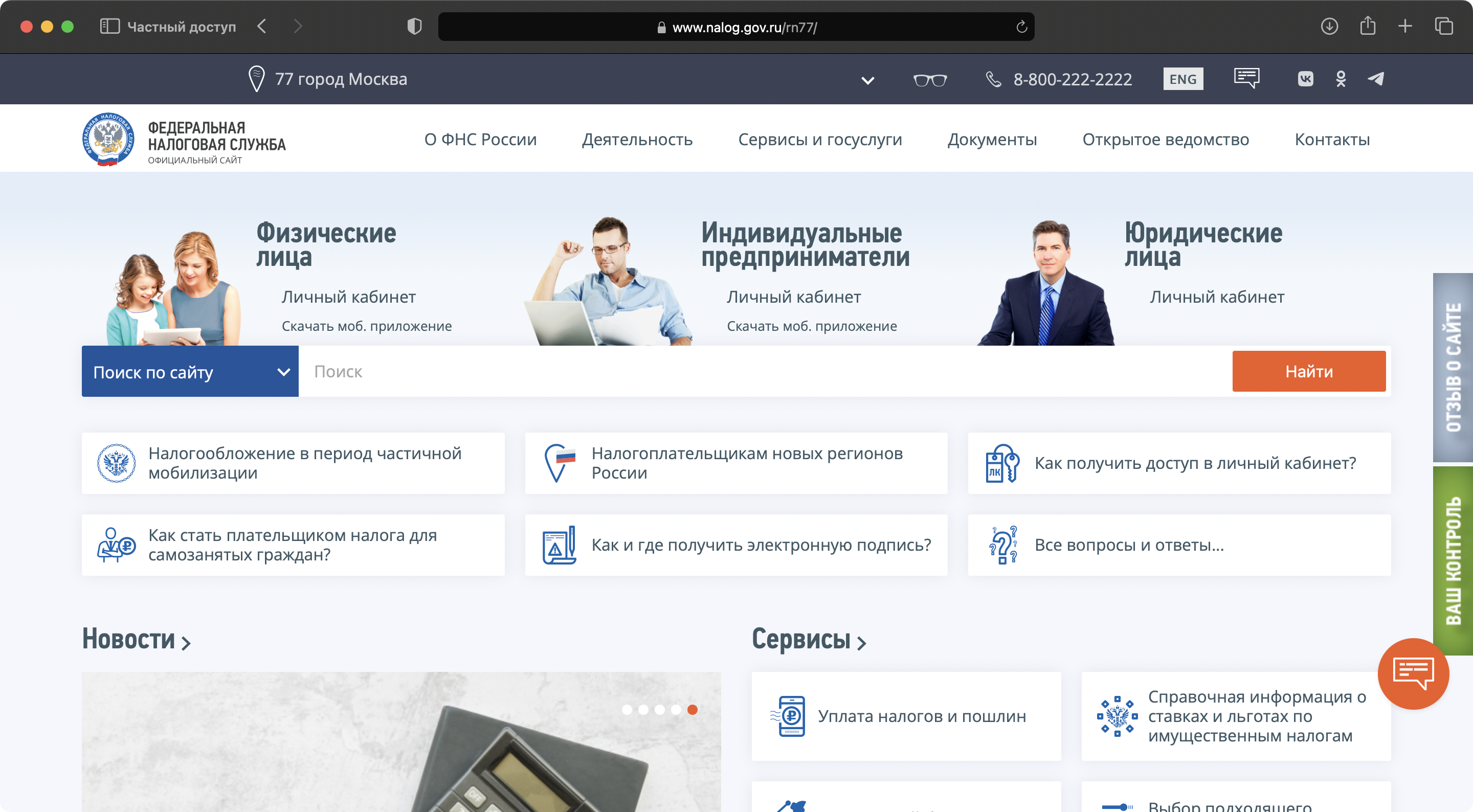
Task: Click the tax payment phone ruble icon
Action: pos(788,716)
